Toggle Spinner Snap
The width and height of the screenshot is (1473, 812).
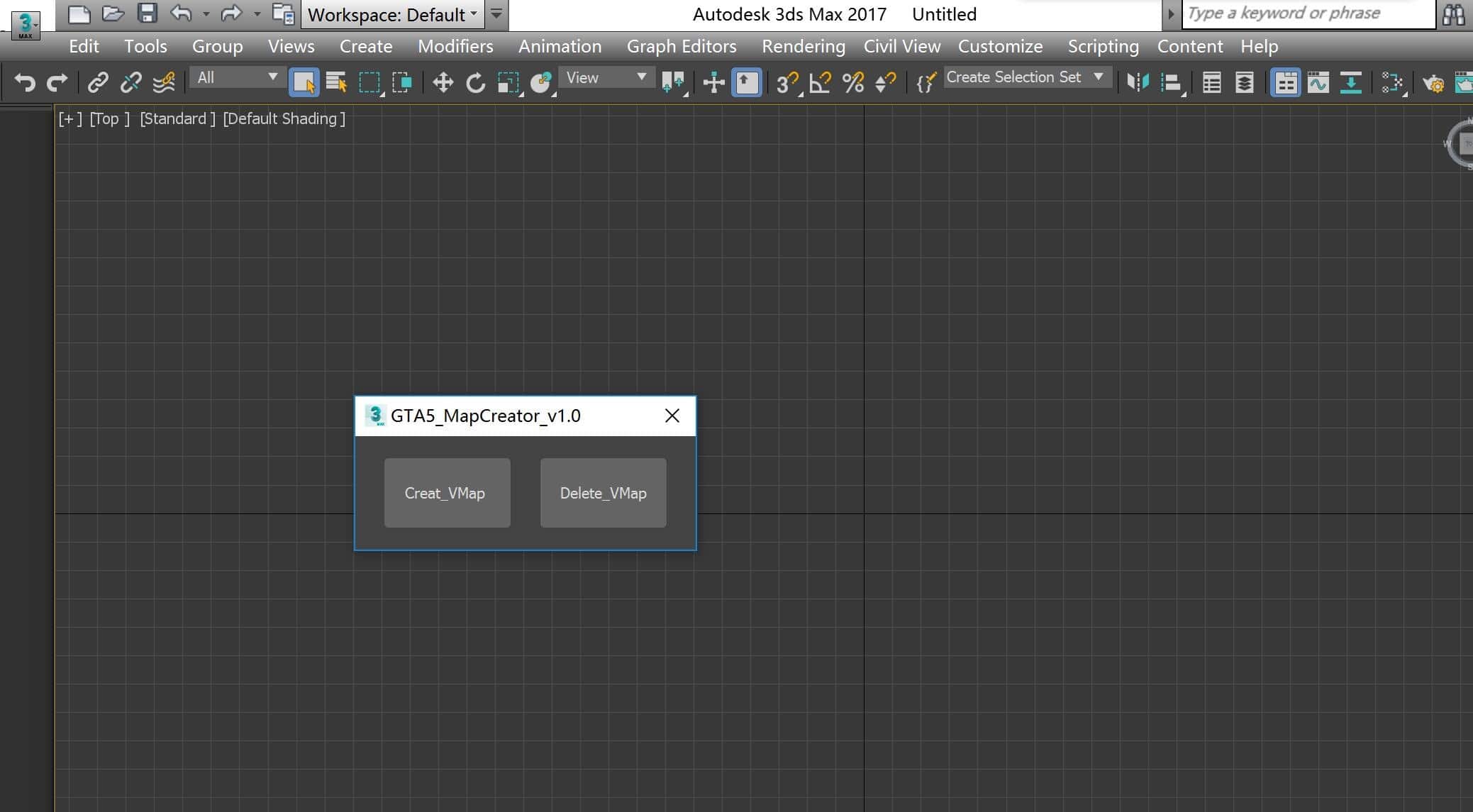click(886, 82)
